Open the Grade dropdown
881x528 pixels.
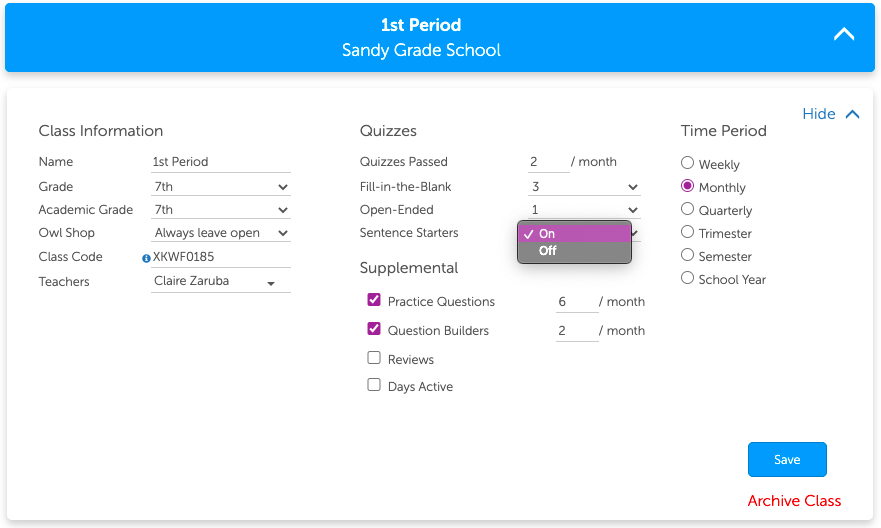click(x=220, y=186)
